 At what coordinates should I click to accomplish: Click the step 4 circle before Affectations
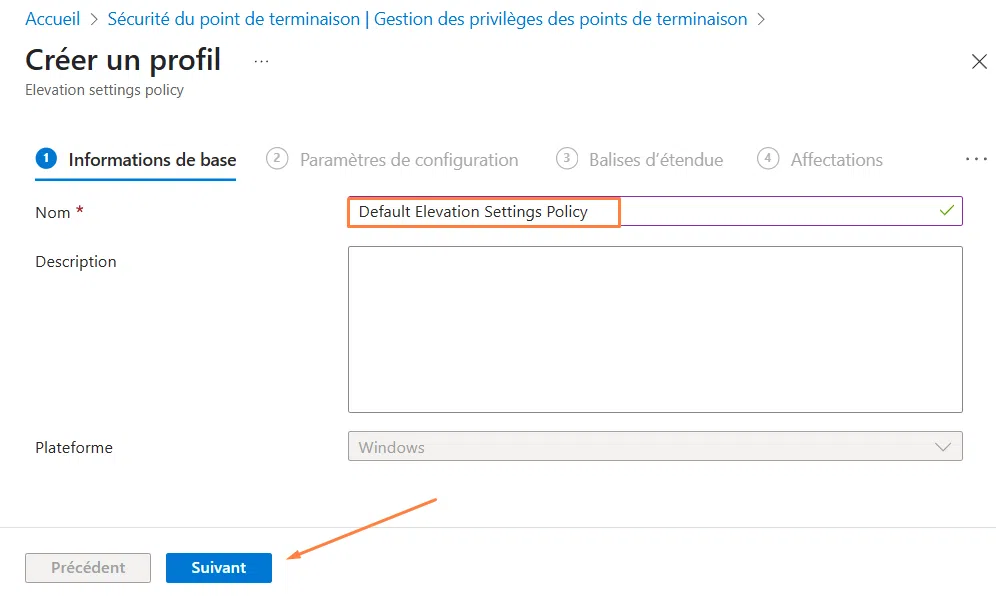tap(768, 158)
